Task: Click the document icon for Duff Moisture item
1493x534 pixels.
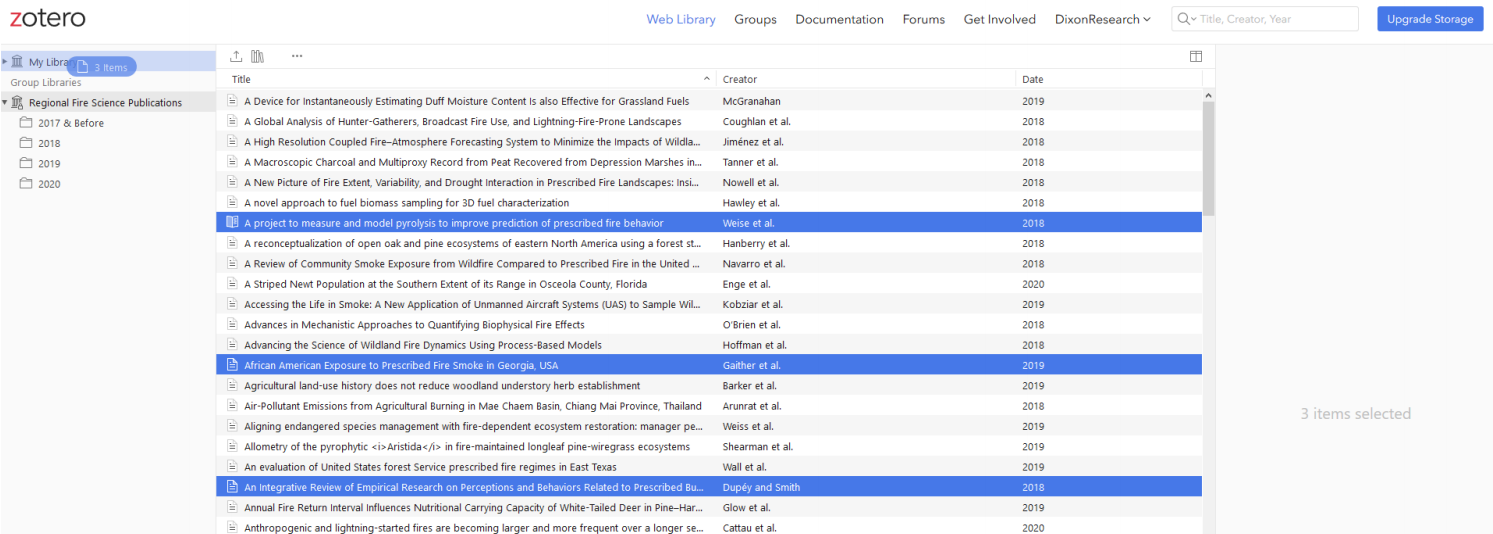Action: click(232, 101)
